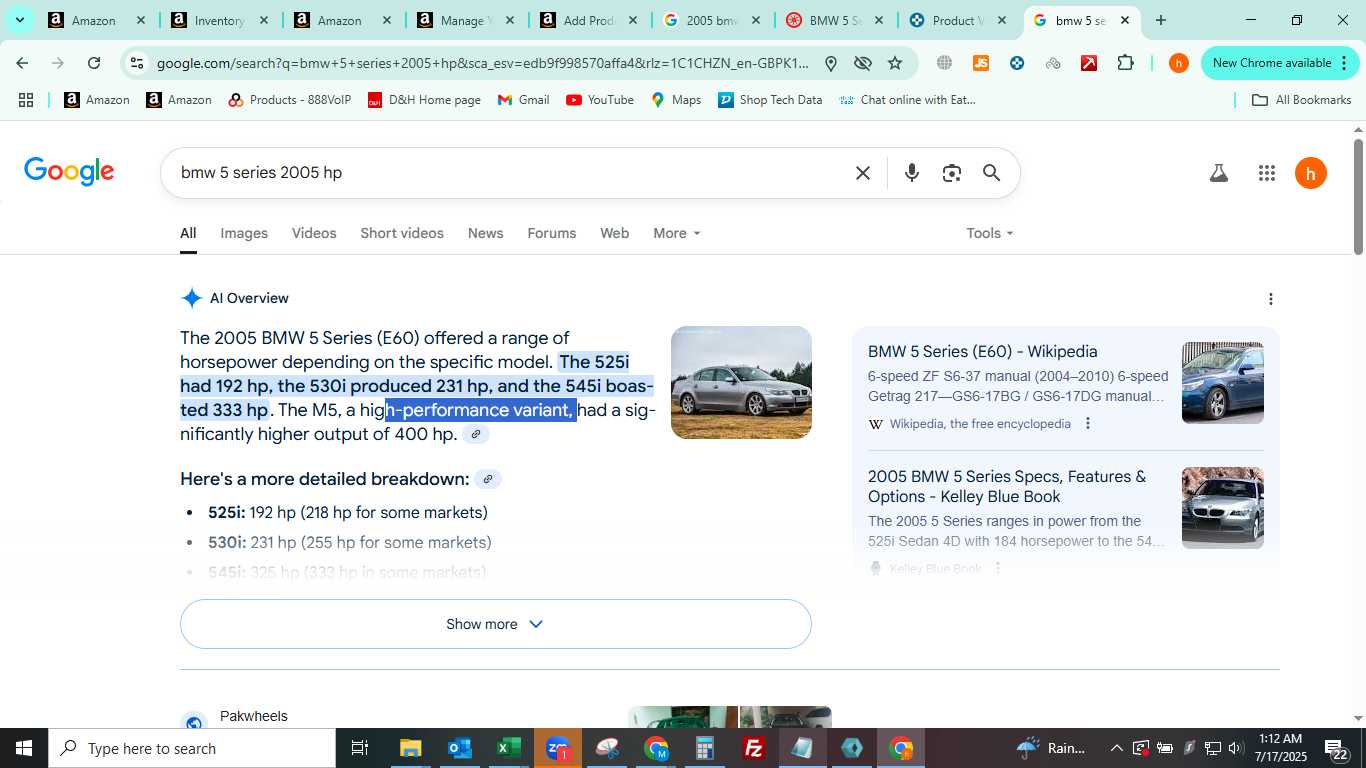Open Google account avatar on page
The image size is (1366, 768).
click(x=1310, y=173)
